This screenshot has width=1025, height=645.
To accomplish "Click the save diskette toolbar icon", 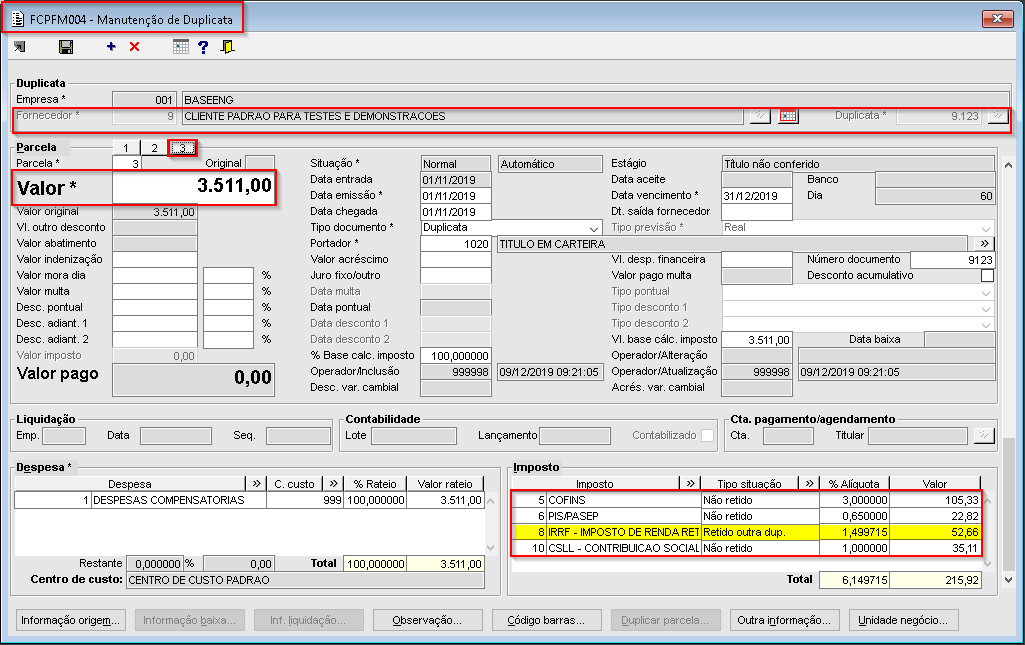I will tap(66, 47).
